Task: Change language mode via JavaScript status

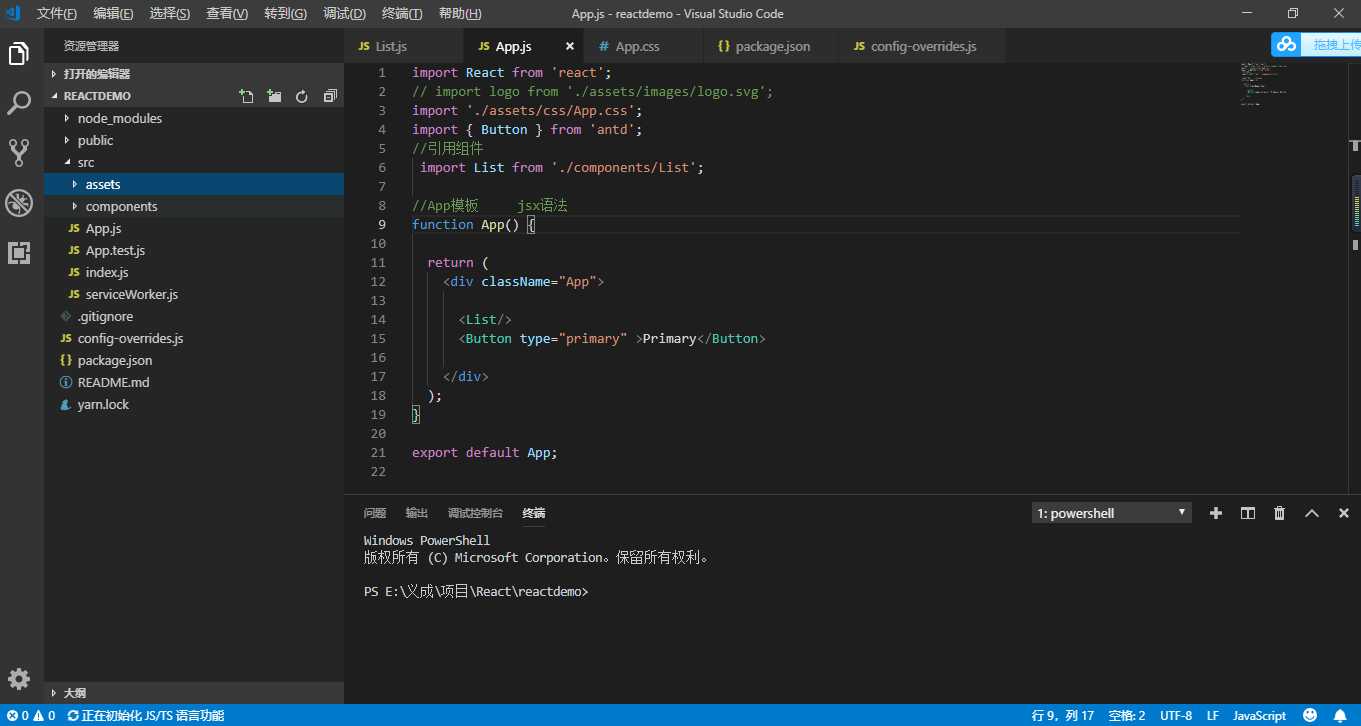Action: pos(1259,715)
